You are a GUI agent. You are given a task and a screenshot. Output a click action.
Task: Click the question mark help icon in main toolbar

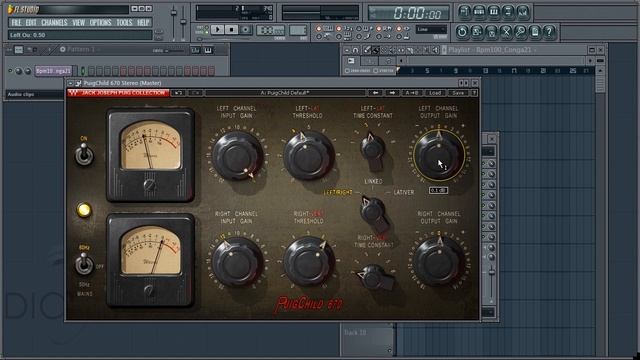point(549,31)
